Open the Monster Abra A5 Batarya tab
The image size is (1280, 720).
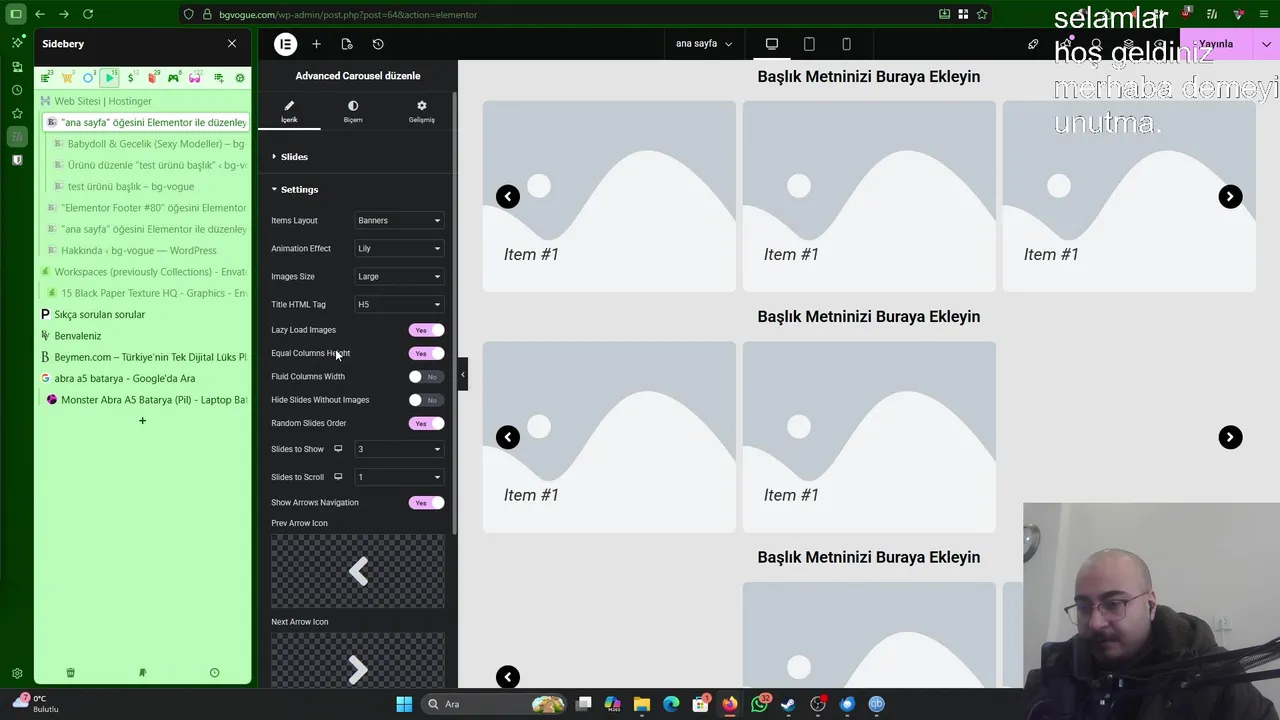coord(147,400)
